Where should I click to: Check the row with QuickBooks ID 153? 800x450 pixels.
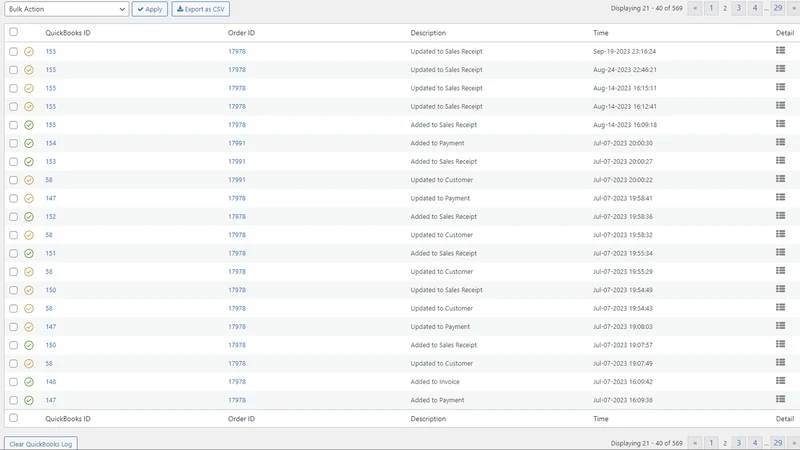13,162
